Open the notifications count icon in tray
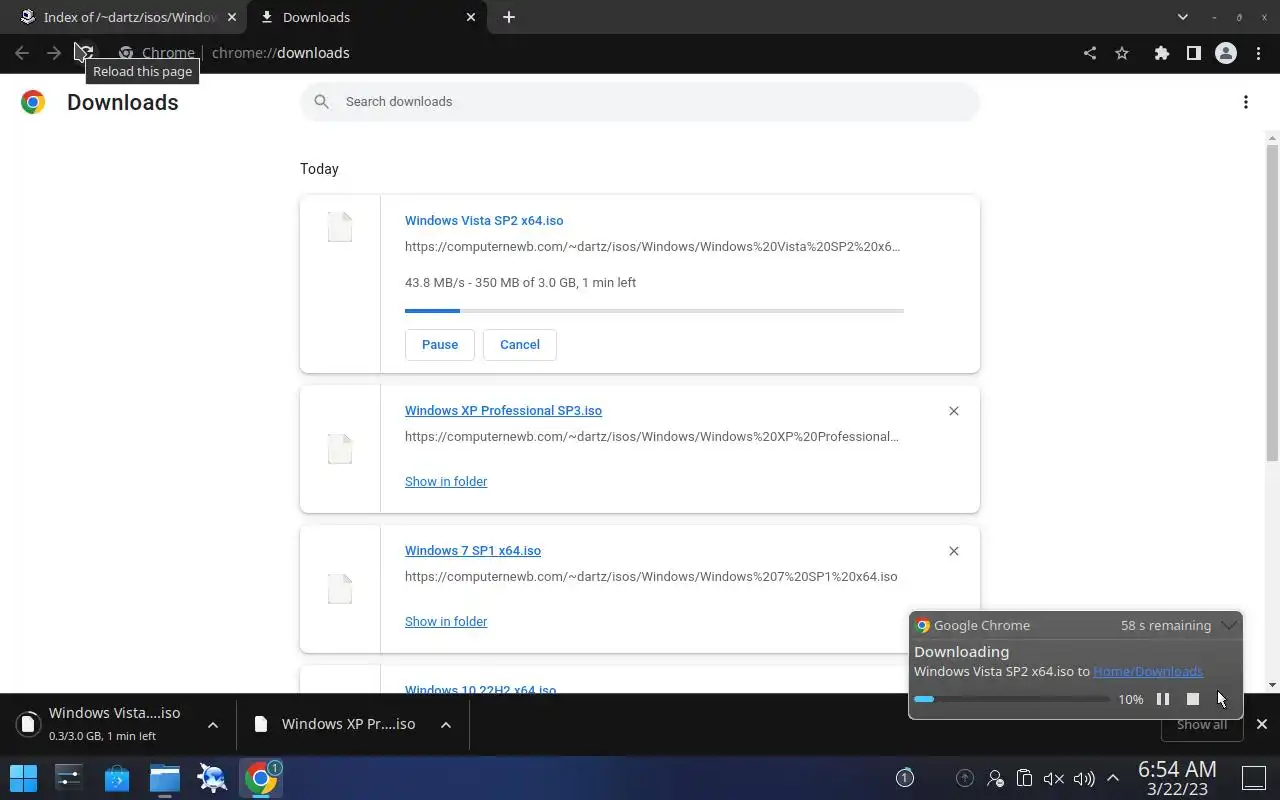 click(905, 778)
